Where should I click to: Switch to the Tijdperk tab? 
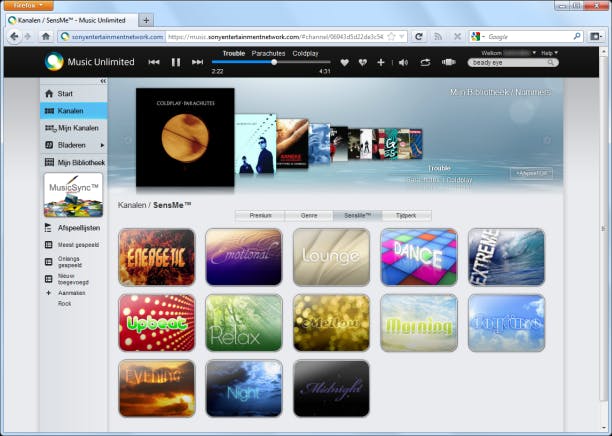pyautogui.click(x=406, y=215)
